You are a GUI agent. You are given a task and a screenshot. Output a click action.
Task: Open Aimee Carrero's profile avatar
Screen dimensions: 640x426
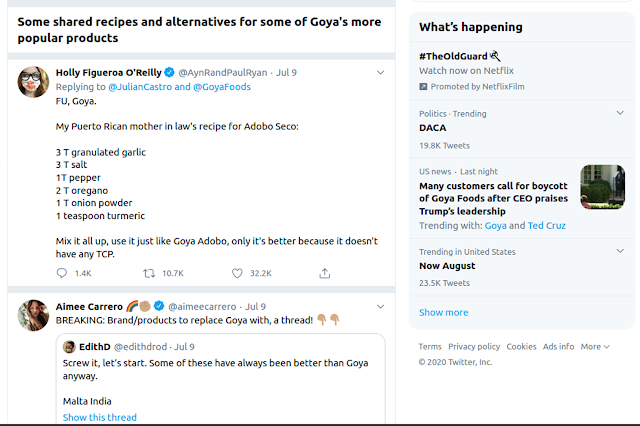point(34,313)
